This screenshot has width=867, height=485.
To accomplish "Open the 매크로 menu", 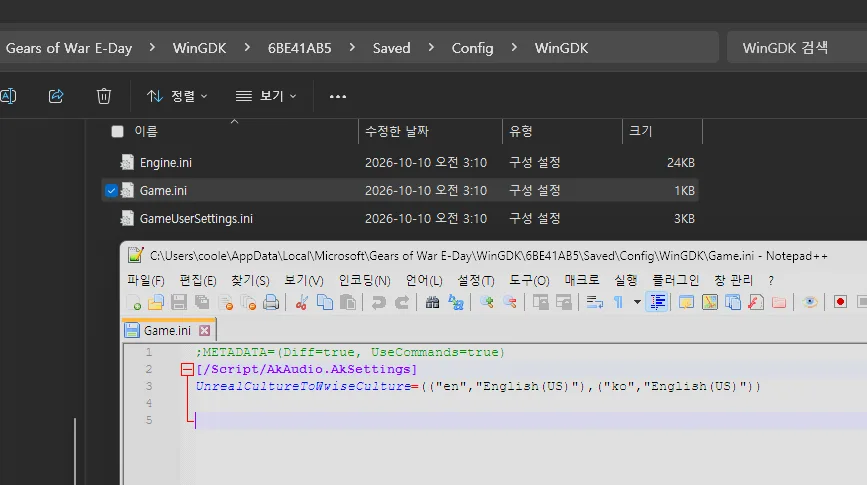I will 582,280.
